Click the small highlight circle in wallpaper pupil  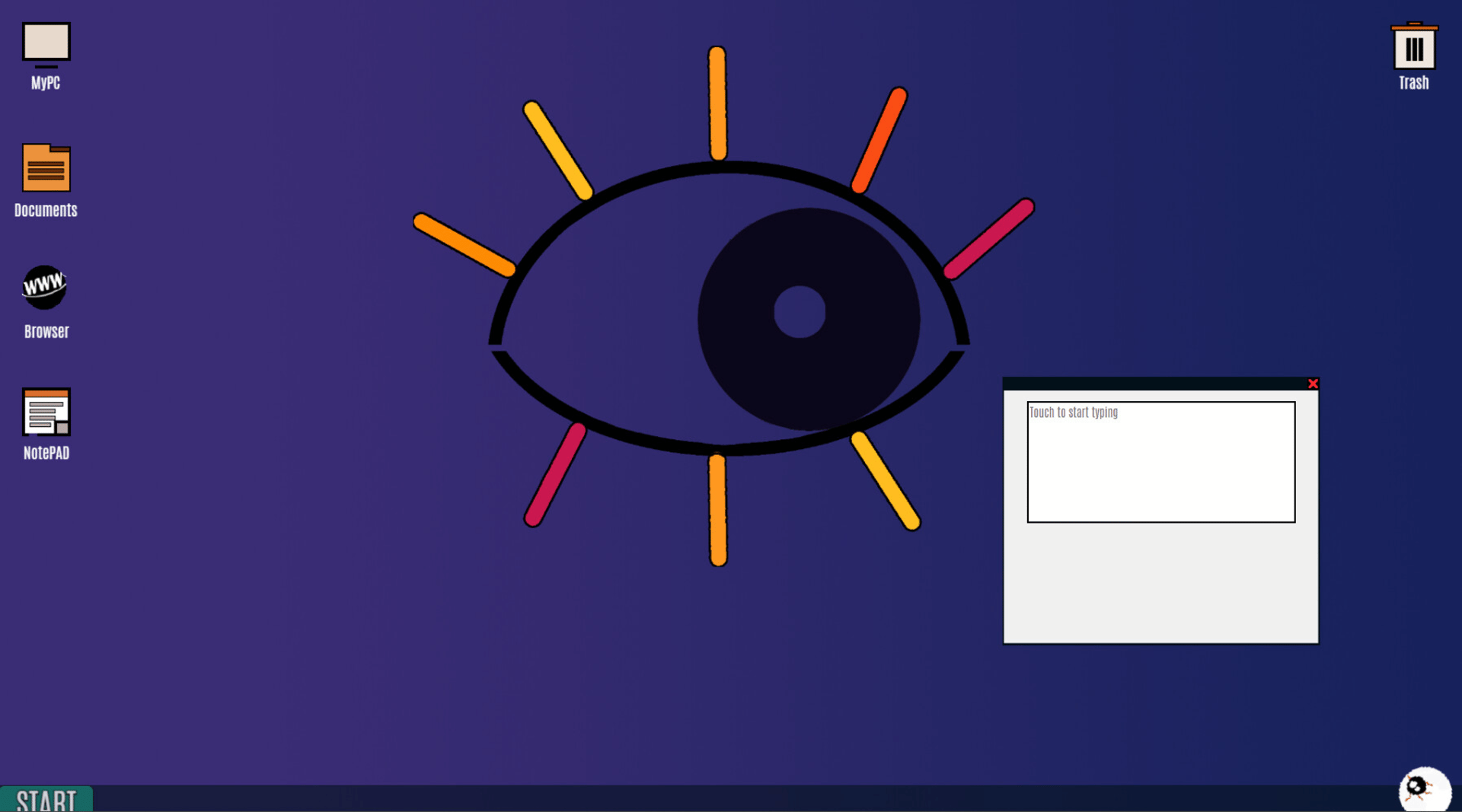point(800,312)
